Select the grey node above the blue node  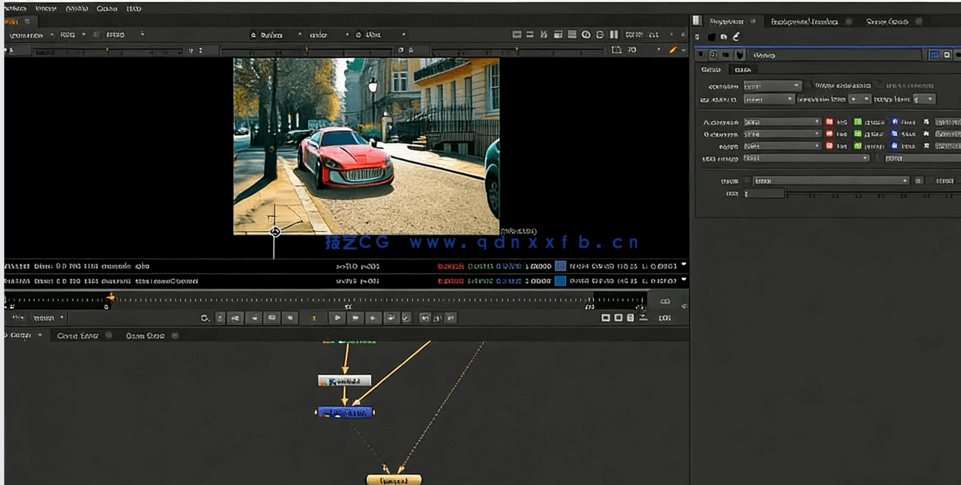pos(344,381)
